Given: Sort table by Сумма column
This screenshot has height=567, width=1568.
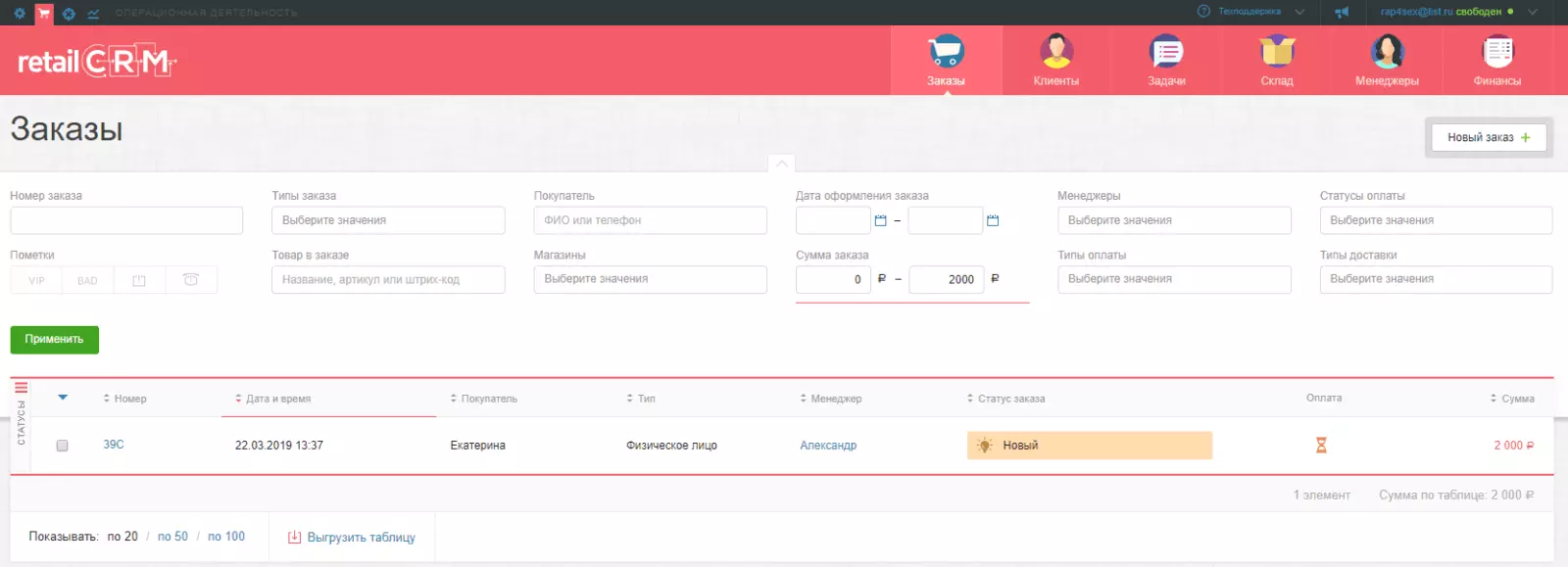Looking at the screenshot, I should tap(1512, 399).
